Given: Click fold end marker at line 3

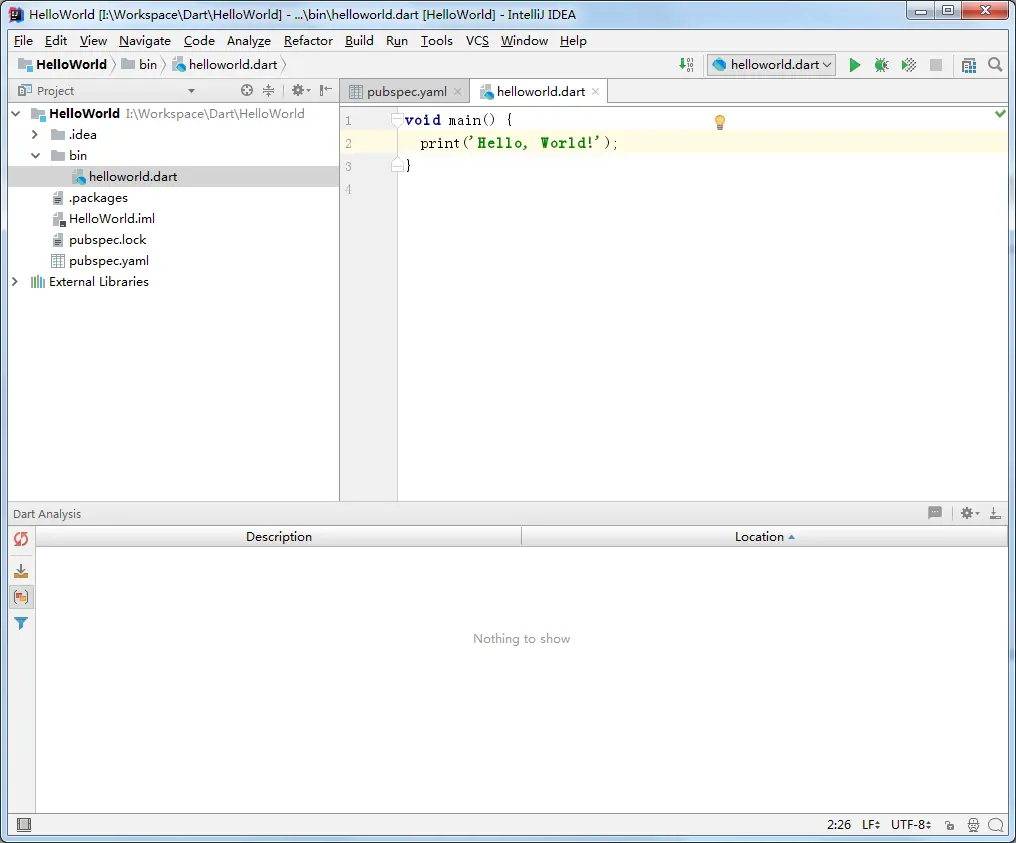Looking at the screenshot, I should [x=397, y=166].
